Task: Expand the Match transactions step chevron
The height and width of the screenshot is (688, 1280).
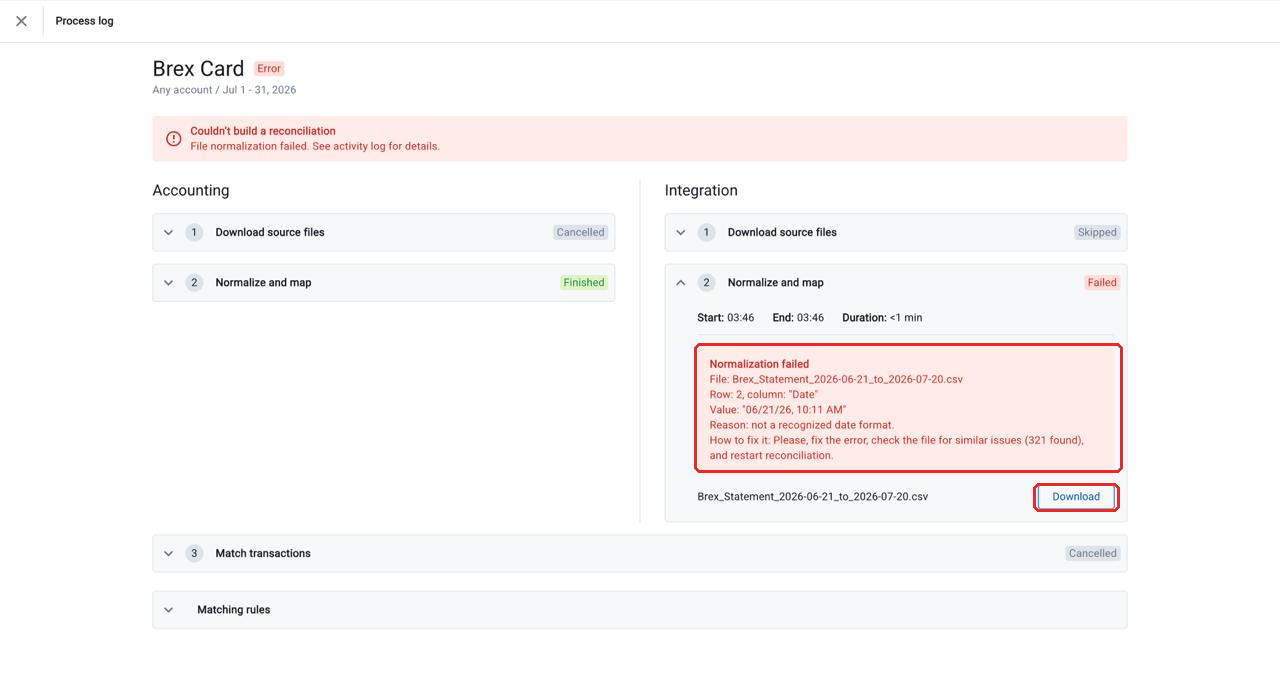Action: click(x=168, y=553)
